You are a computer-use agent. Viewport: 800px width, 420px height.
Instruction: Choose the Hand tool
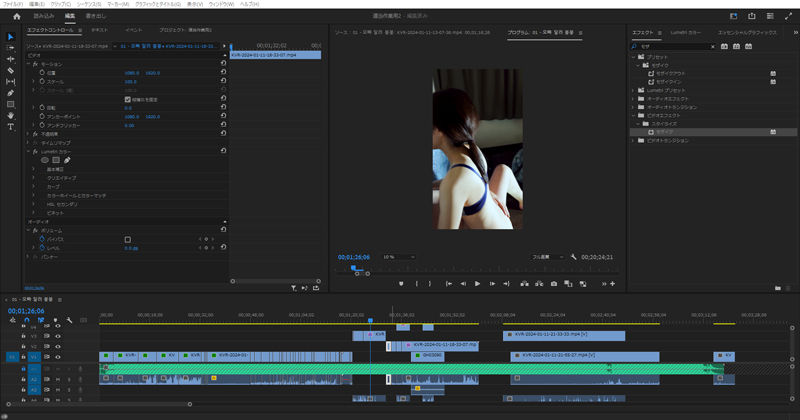(11, 115)
